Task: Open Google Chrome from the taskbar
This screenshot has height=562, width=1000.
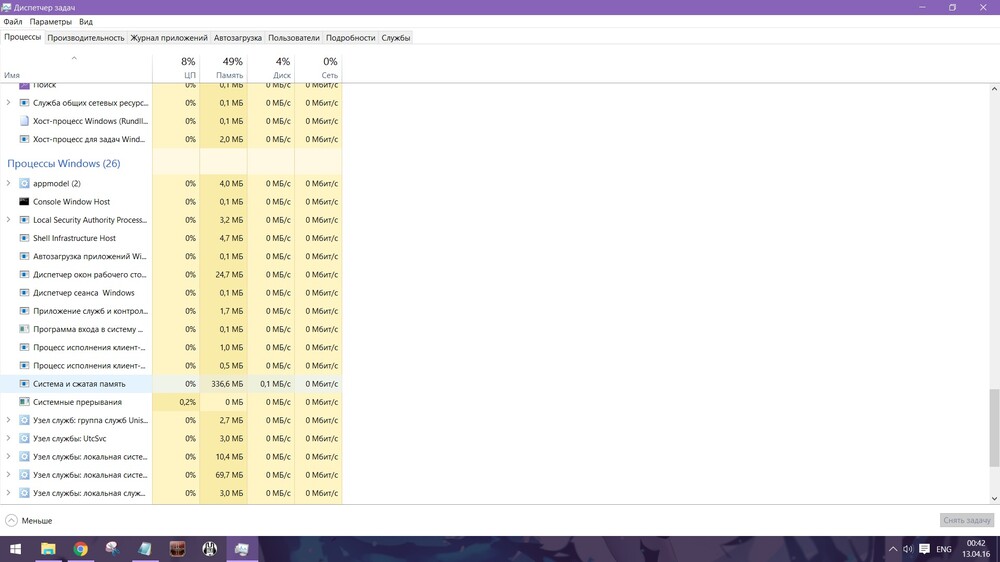Action: click(x=80, y=549)
